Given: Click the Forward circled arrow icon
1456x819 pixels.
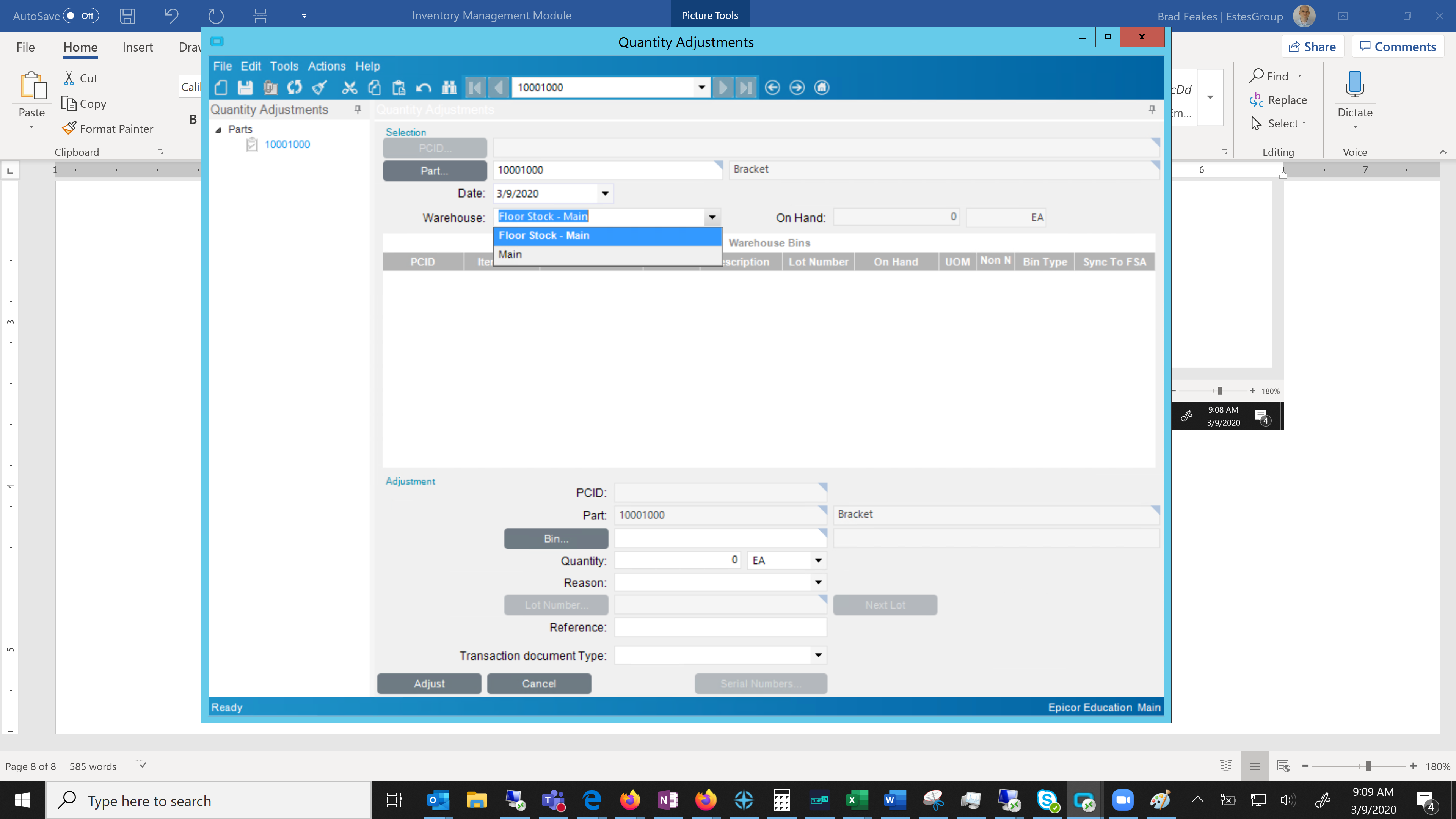Looking at the screenshot, I should 797,87.
